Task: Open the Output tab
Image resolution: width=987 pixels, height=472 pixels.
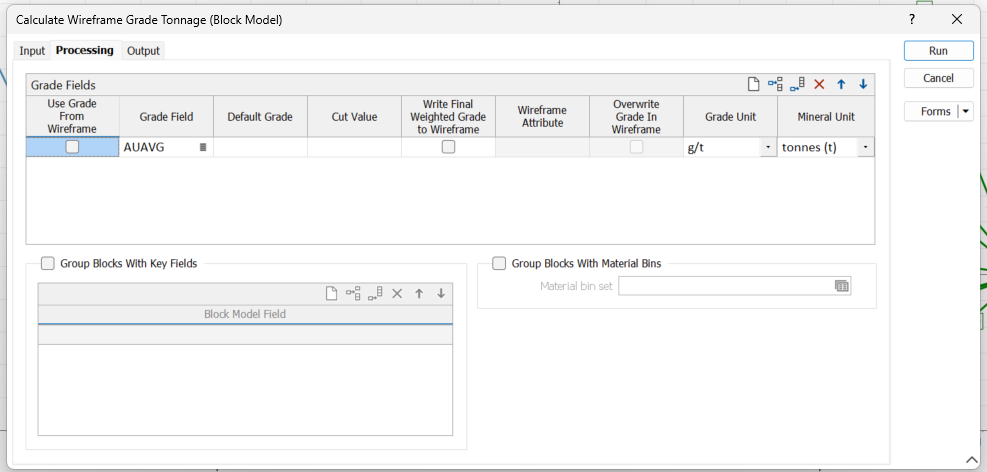Action: (x=143, y=51)
